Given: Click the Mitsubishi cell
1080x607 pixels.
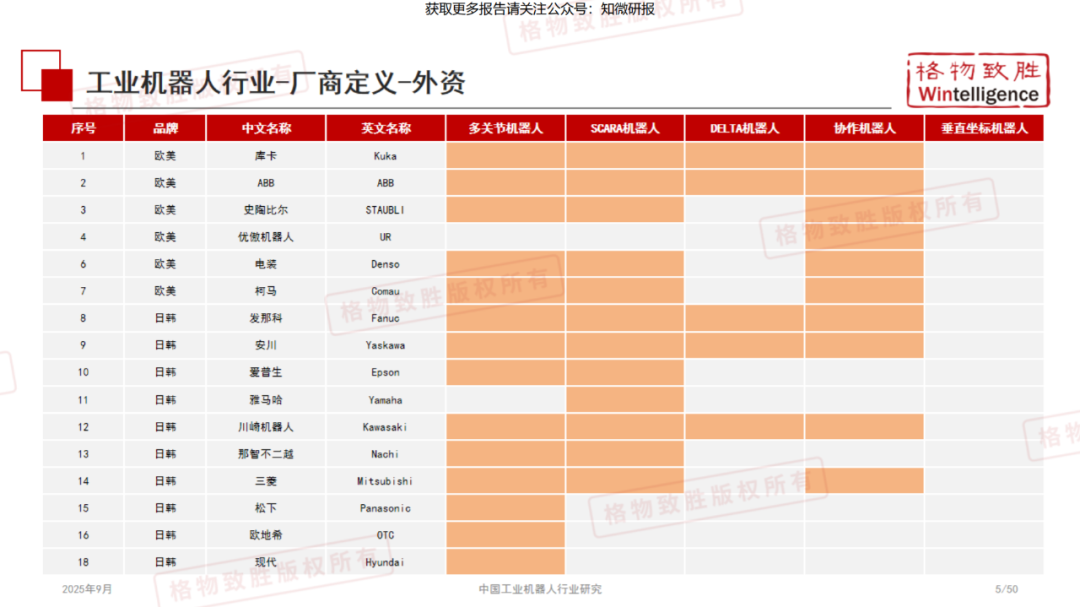Looking at the screenshot, I should pyautogui.click(x=386, y=481).
